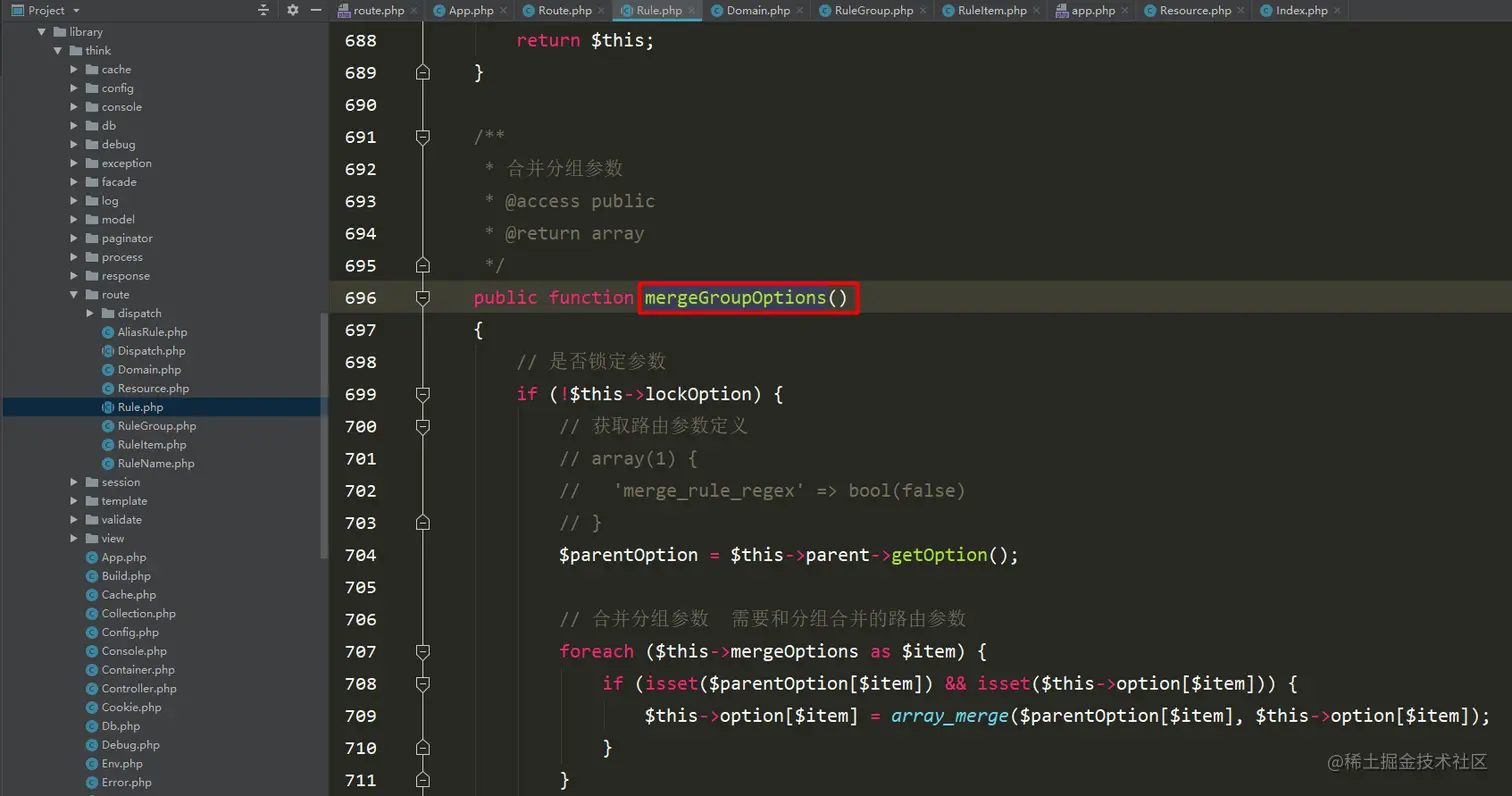Select the log folder in tree
1512x796 pixels.
(101, 201)
